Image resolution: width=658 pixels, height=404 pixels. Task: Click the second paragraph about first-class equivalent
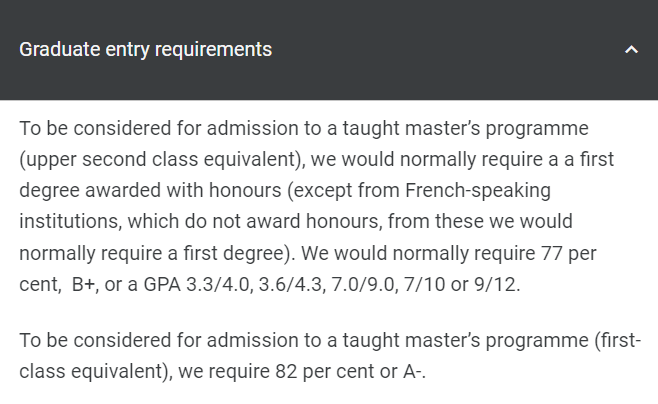pos(330,355)
